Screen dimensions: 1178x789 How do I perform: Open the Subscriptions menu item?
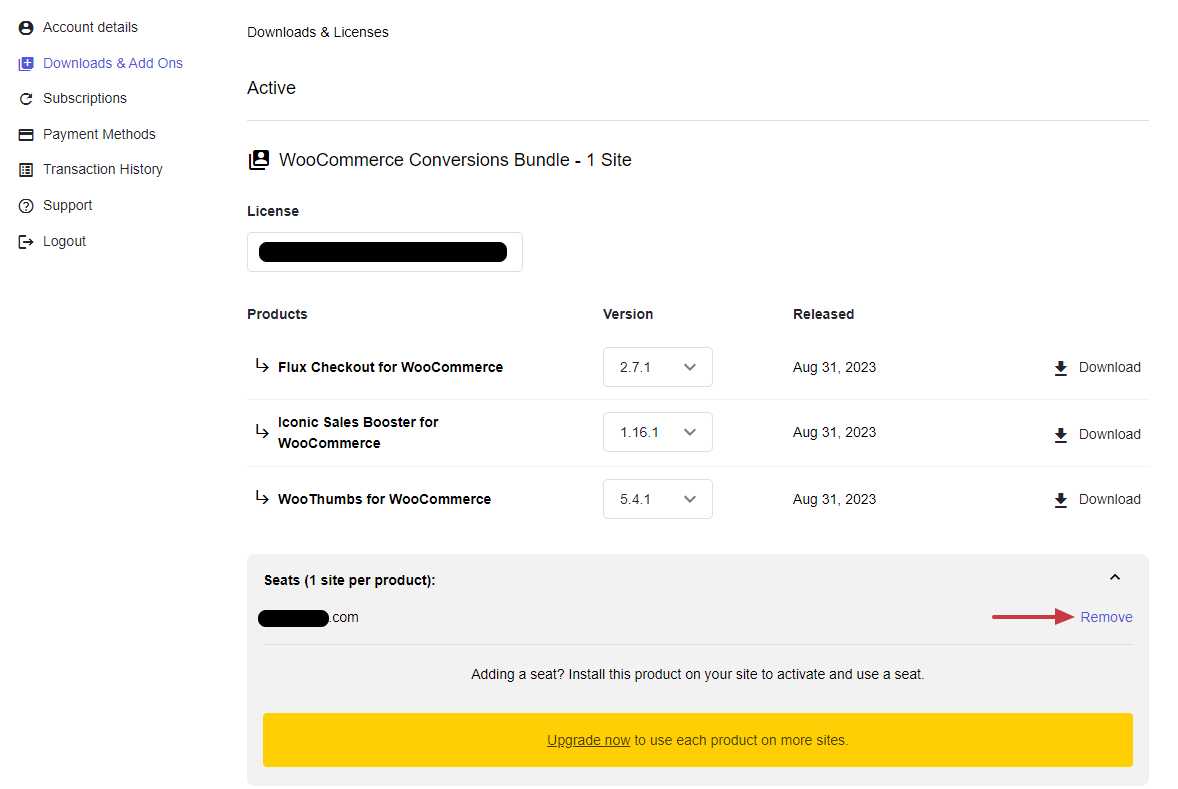click(85, 99)
